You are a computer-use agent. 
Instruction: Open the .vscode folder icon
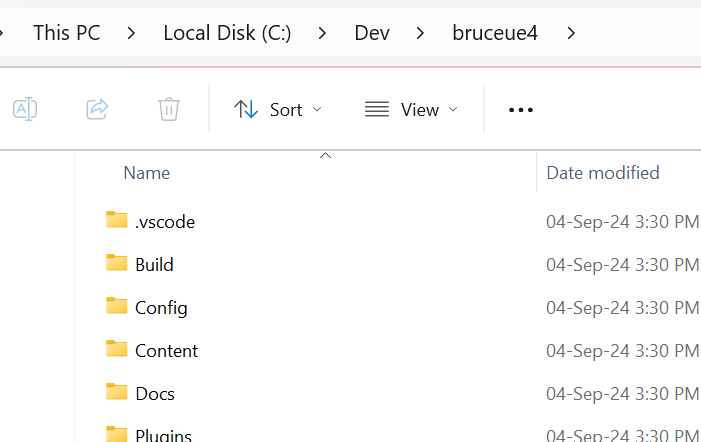coord(117,220)
